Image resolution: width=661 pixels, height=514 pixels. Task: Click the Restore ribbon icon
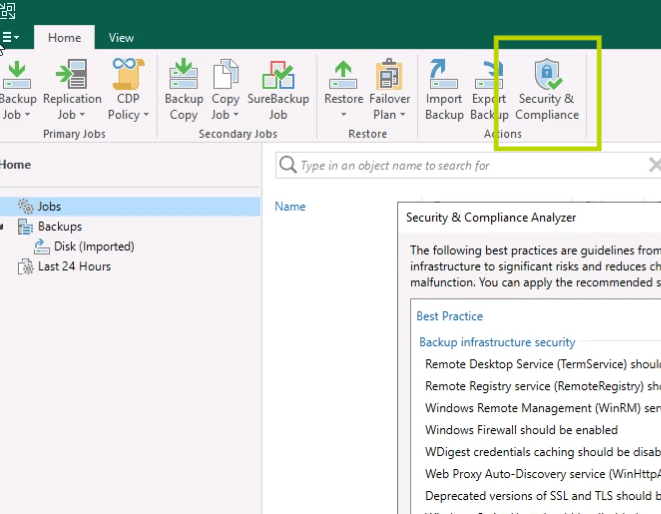[343, 75]
